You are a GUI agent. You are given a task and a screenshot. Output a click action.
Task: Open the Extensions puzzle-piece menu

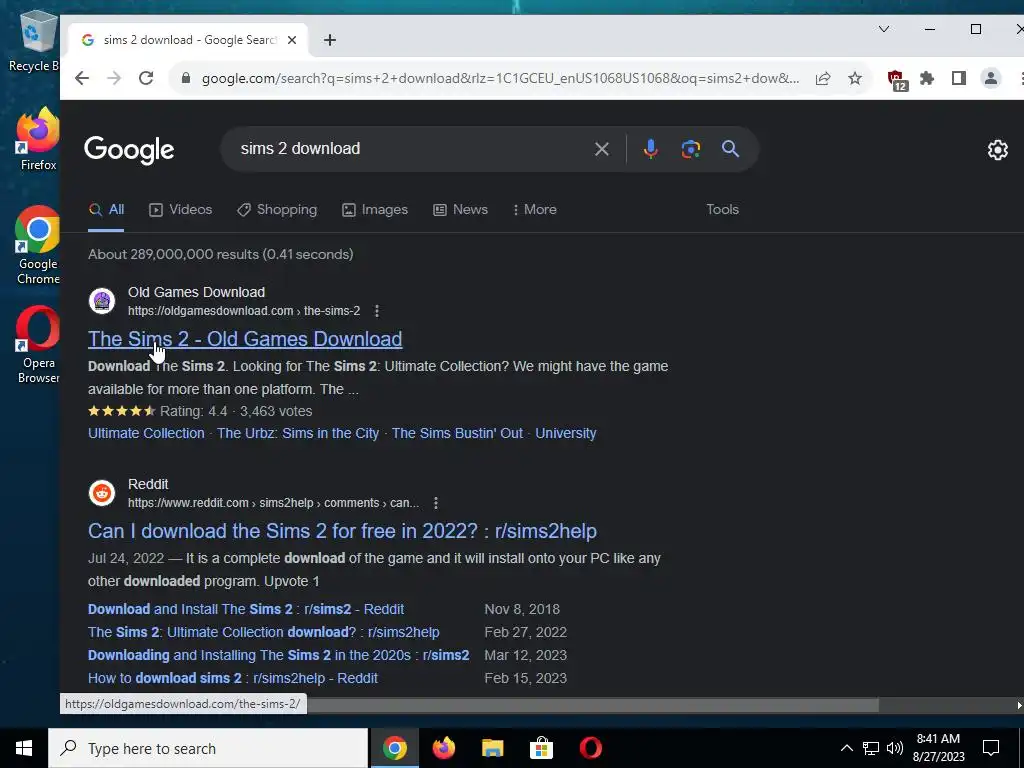click(x=927, y=78)
